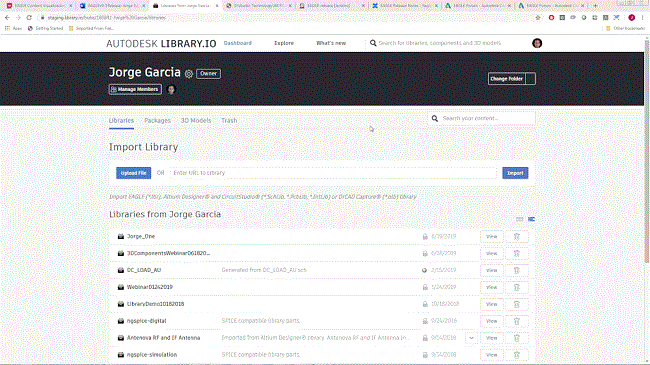Open the Change Folder dropdown arrow
This screenshot has height=365, width=650.
point(531,79)
